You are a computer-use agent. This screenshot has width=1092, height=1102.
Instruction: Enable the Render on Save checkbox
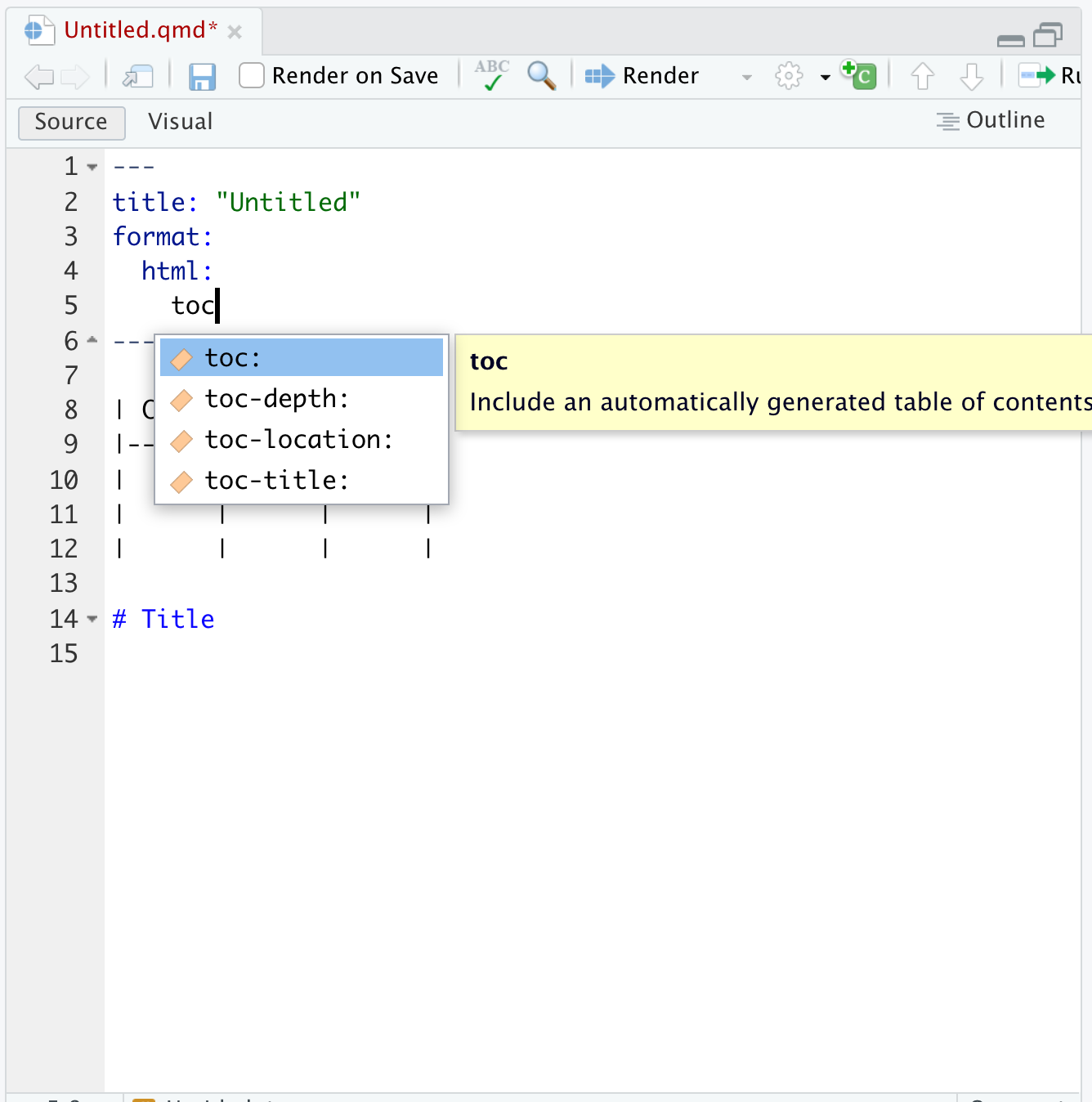pos(251,75)
